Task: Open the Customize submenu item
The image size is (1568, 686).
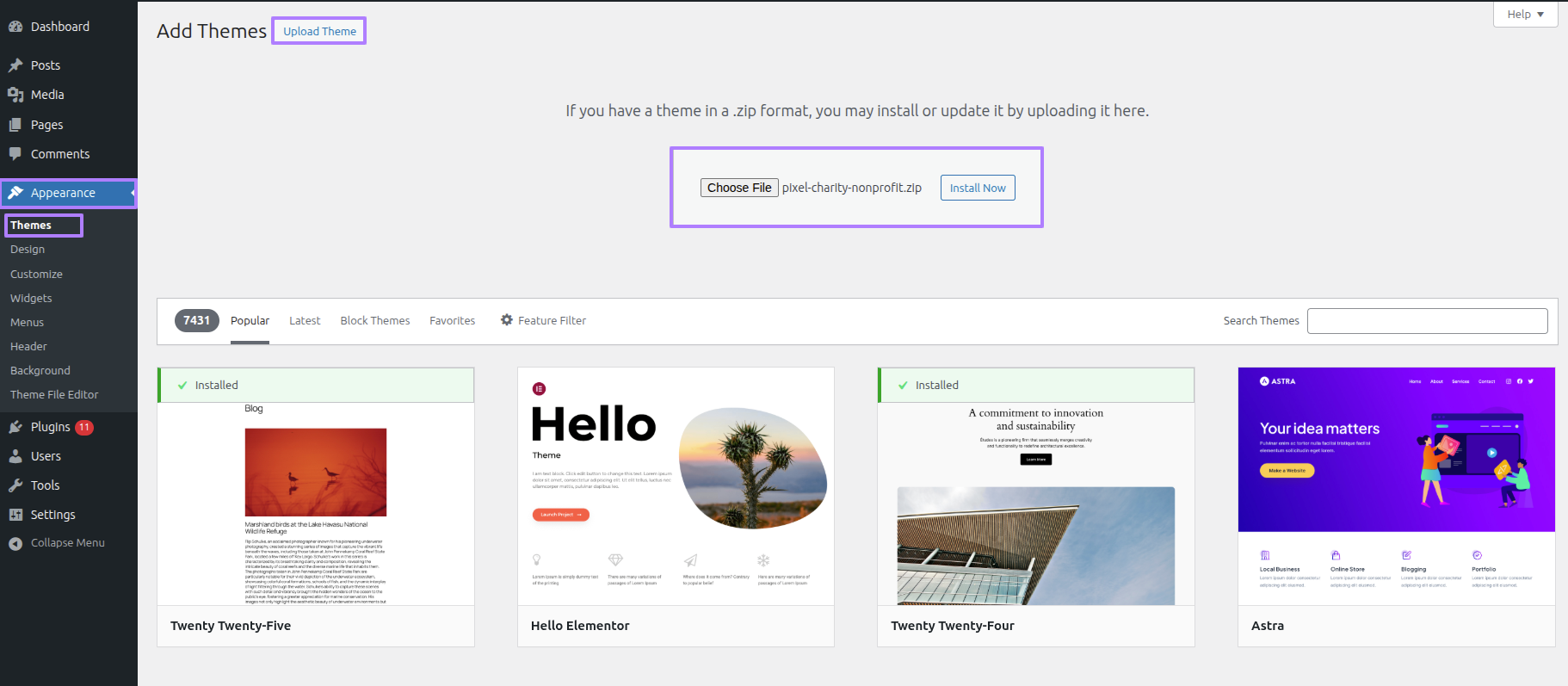Action: click(x=36, y=275)
